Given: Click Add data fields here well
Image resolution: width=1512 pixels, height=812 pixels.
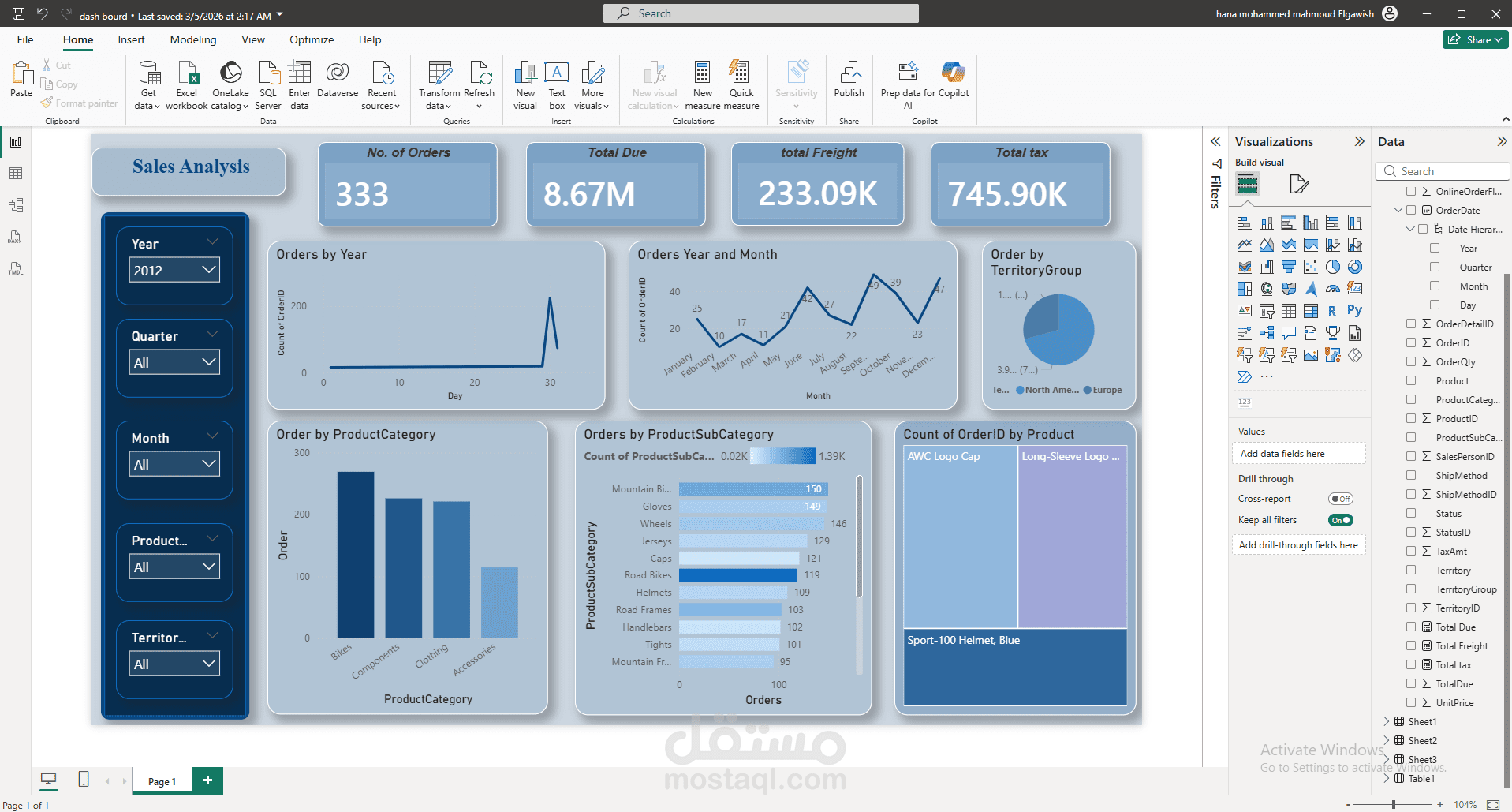Looking at the screenshot, I should pos(1298,454).
